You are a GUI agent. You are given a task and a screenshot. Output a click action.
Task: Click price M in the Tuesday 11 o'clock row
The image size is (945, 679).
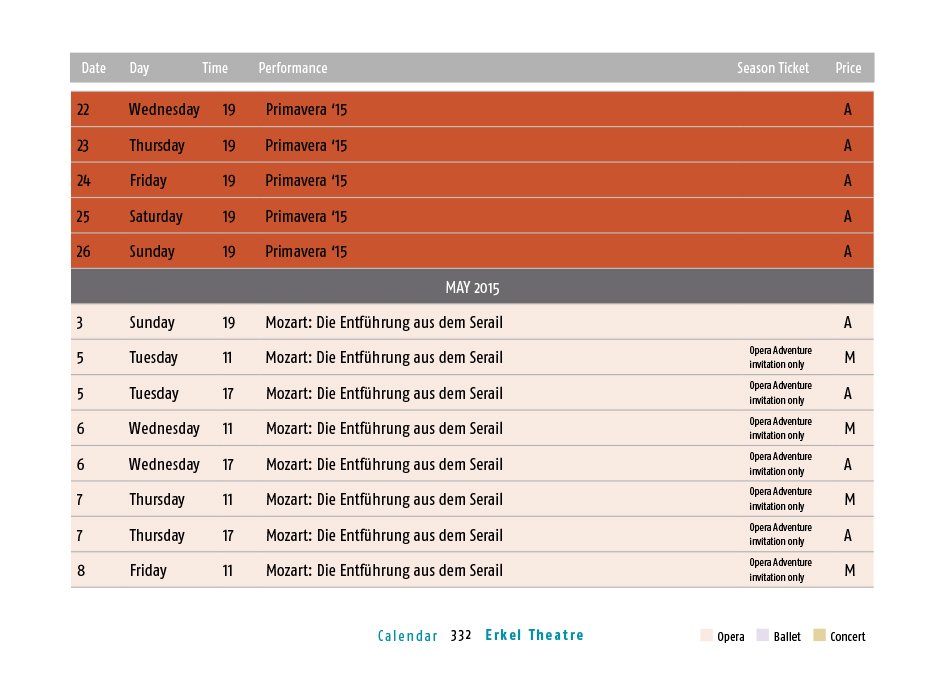click(850, 357)
